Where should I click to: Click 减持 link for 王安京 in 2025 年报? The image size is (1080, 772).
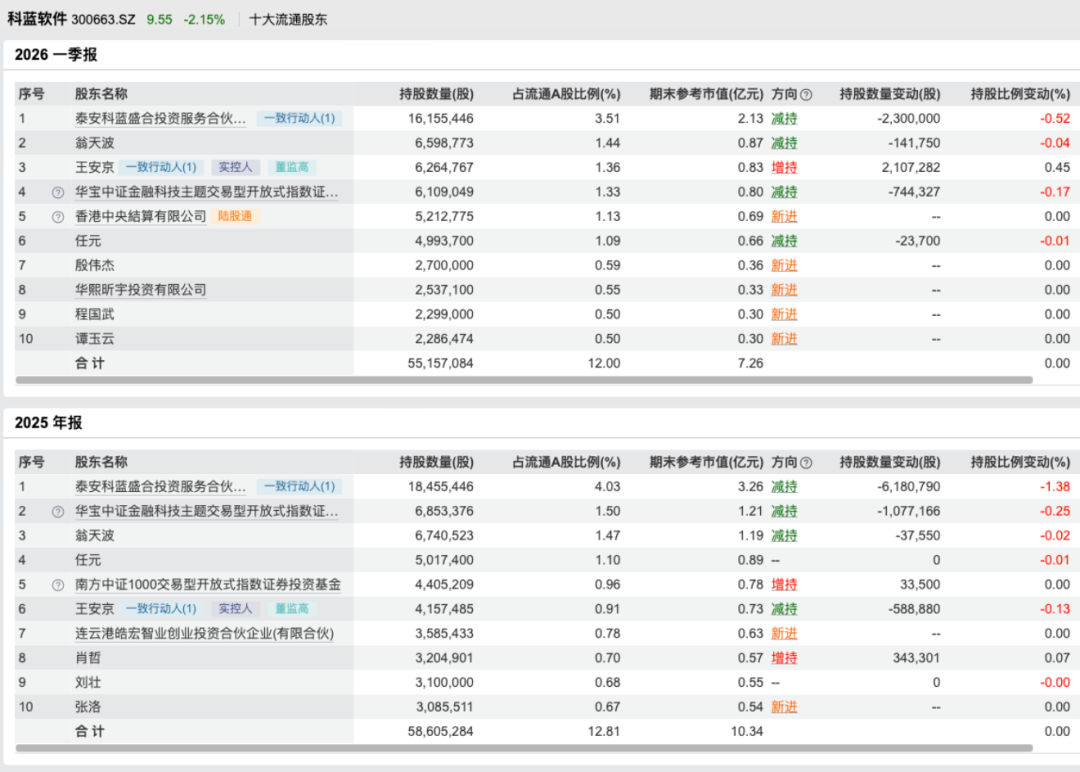point(784,609)
